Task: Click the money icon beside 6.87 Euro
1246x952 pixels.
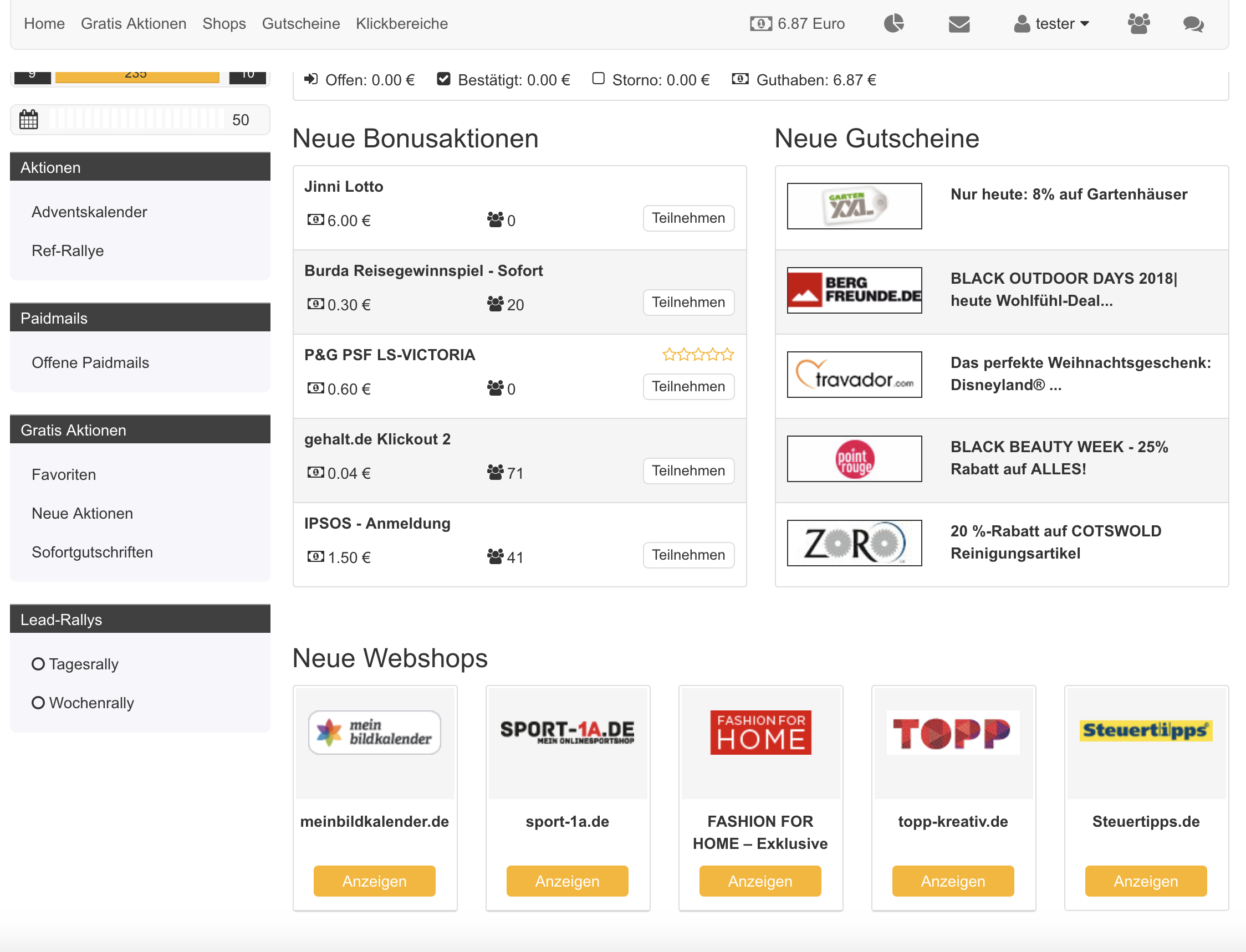Action: [x=761, y=23]
